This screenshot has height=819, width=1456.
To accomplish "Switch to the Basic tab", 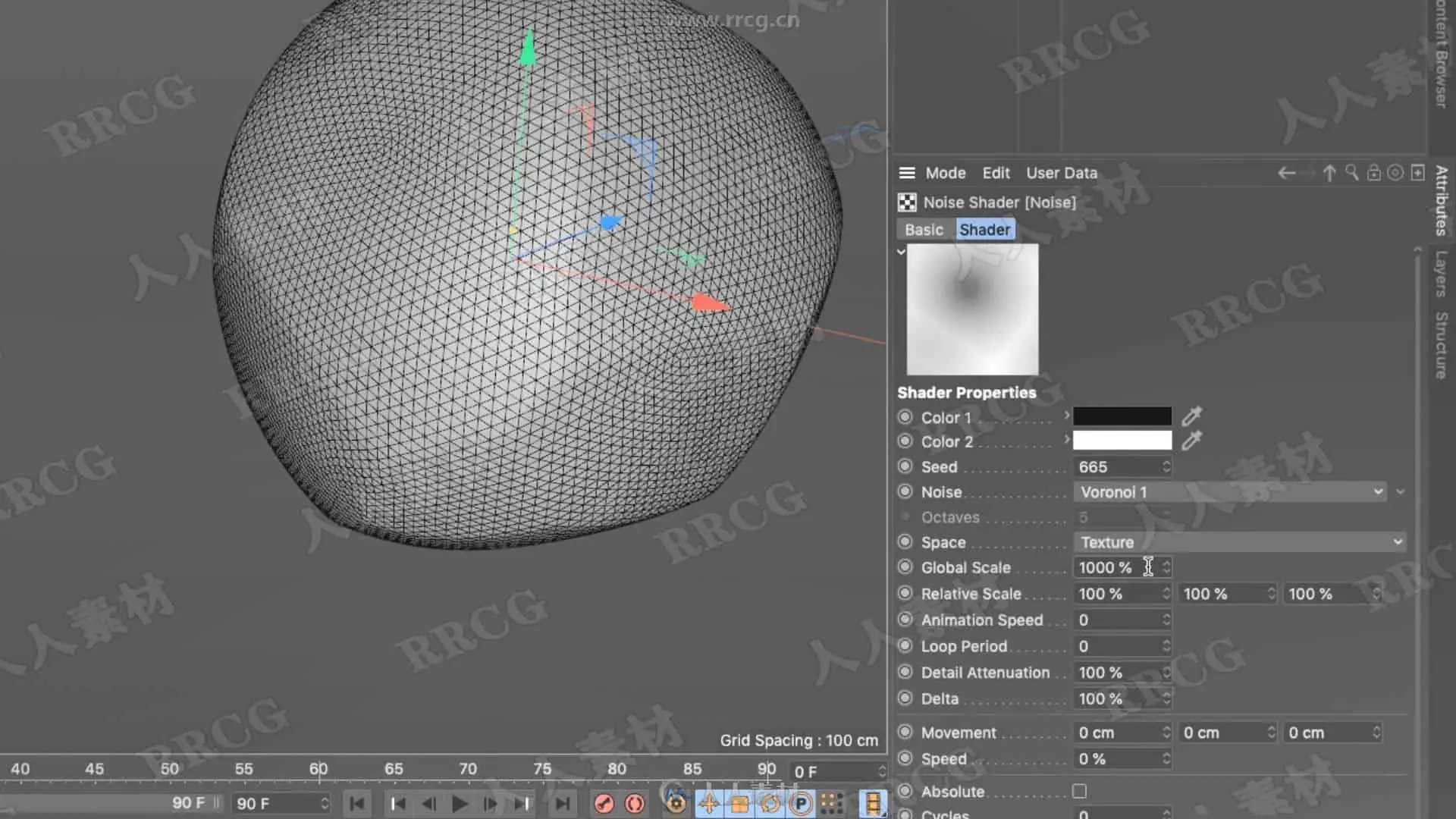I will point(924,229).
